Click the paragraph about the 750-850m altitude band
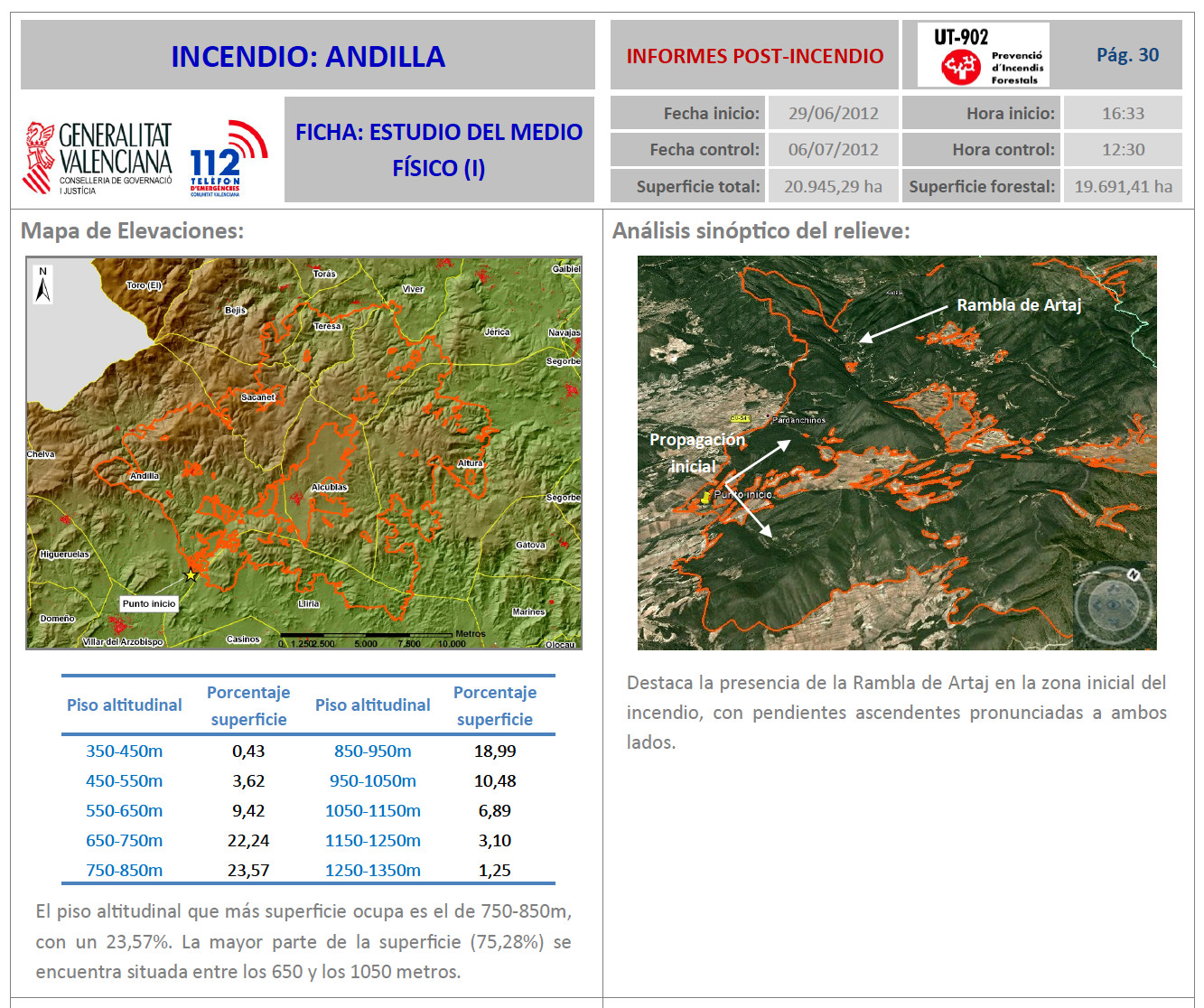 303,941
